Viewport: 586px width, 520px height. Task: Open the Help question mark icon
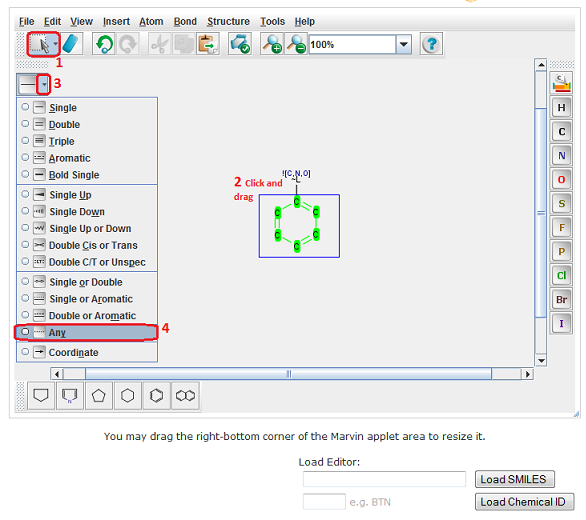click(x=431, y=44)
